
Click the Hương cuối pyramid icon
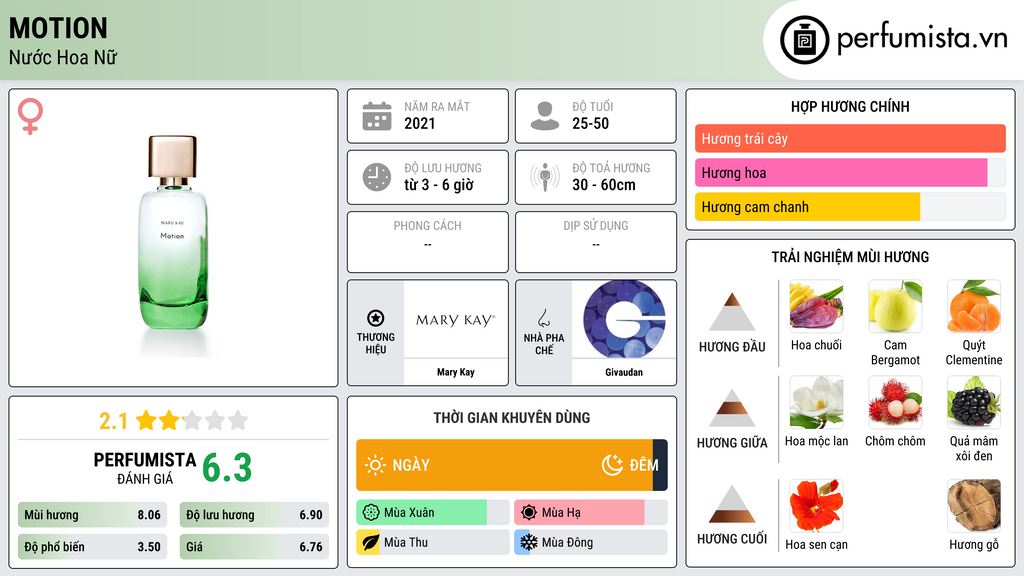click(x=732, y=504)
